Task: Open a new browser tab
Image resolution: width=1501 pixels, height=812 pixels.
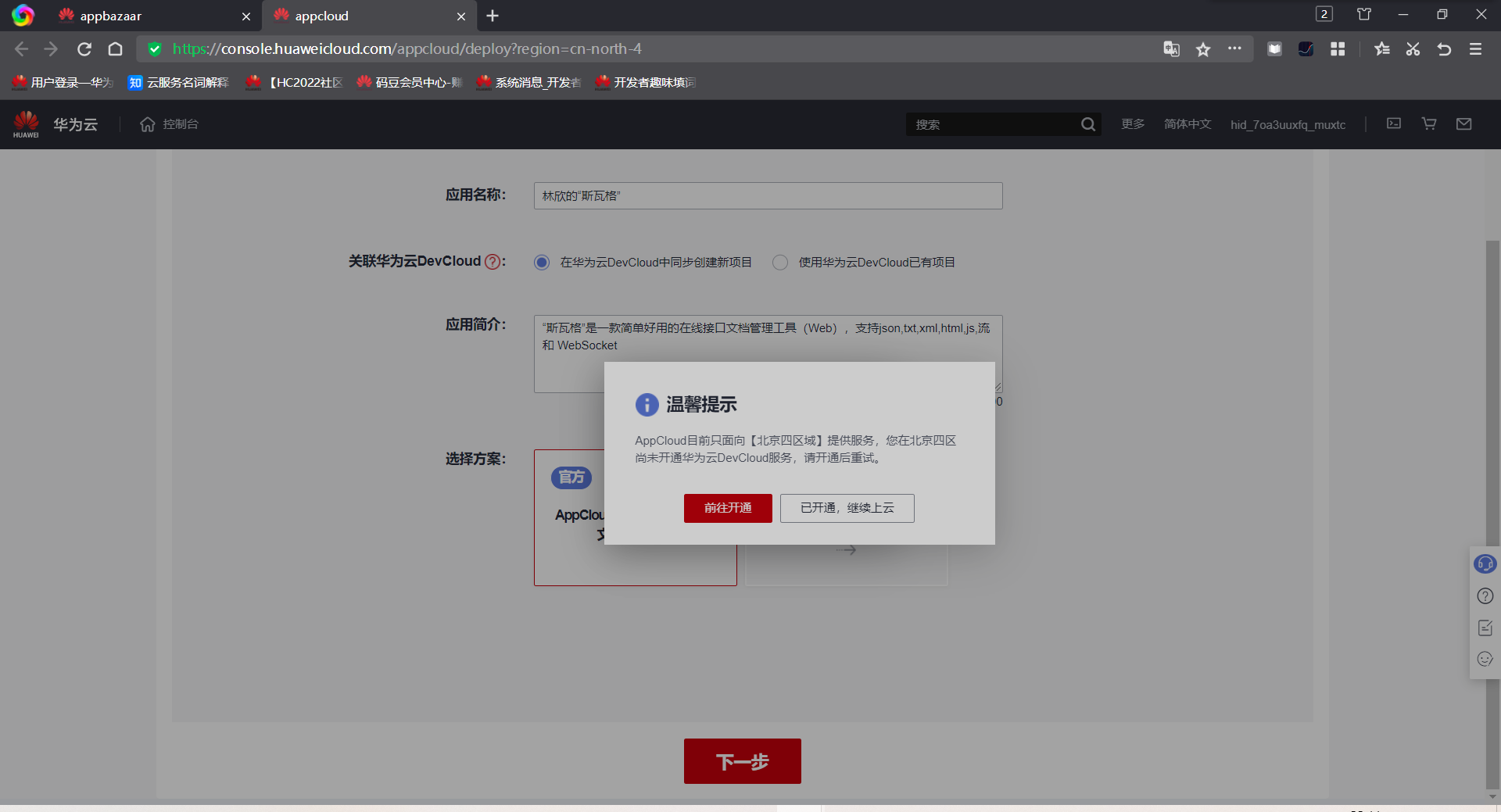Action: (493, 16)
